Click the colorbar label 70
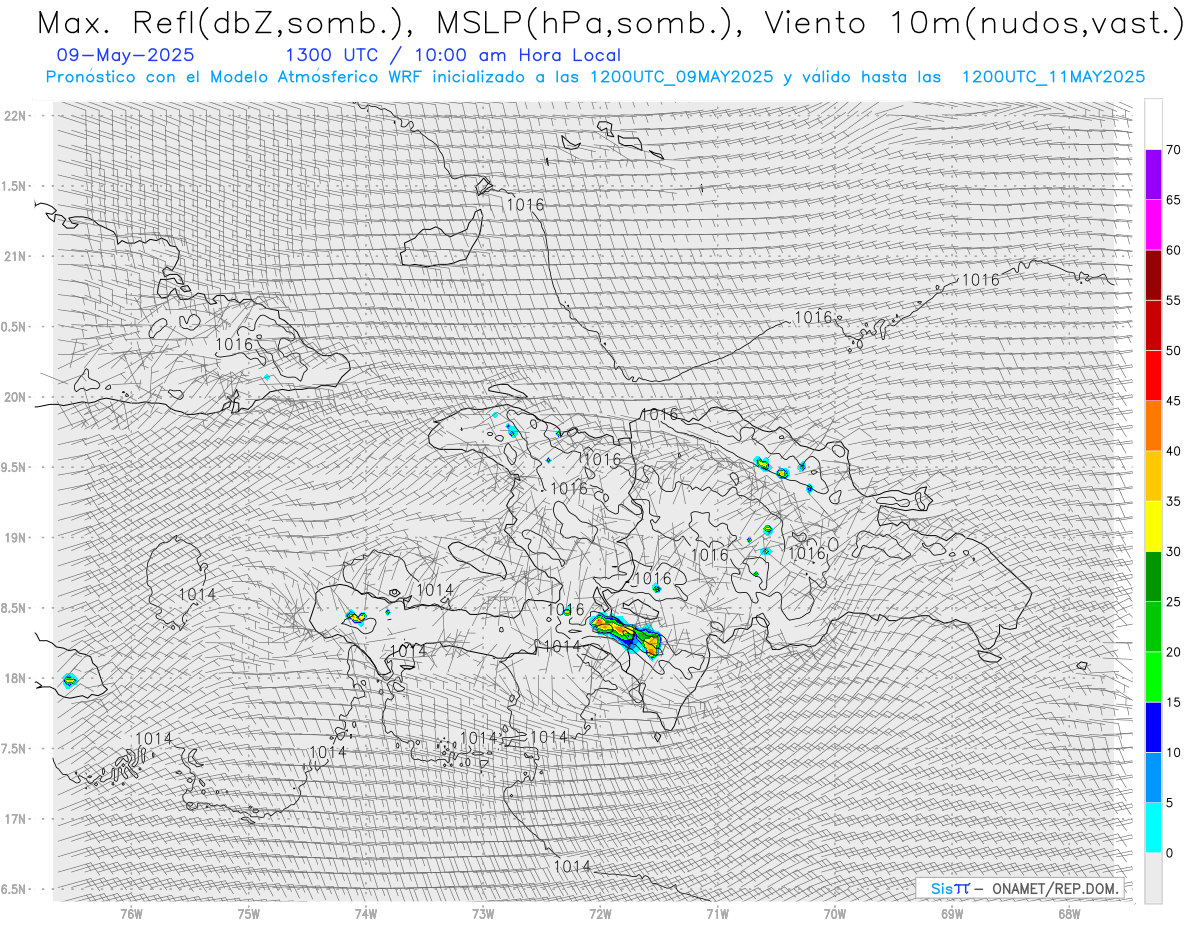The image size is (1200, 927). 1173,150
